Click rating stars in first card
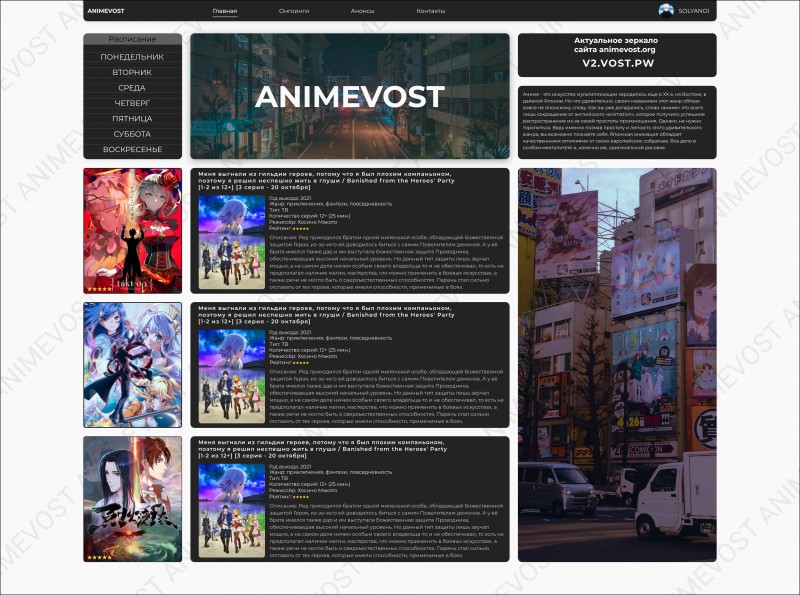Screen dimensions: 800x595 point(301,229)
